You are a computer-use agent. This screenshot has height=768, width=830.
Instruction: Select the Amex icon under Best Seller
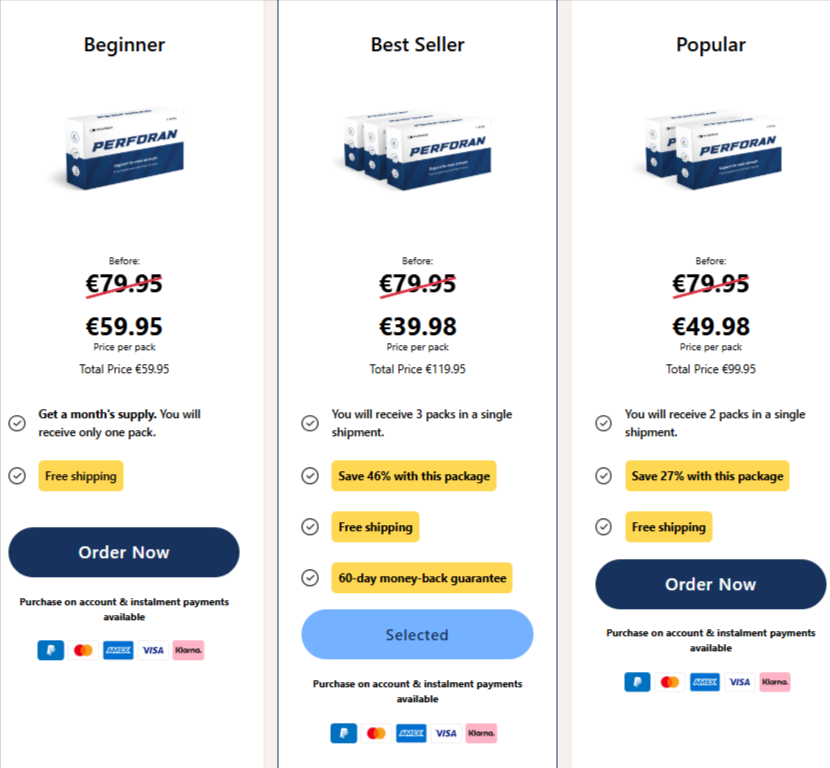[410, 733]
